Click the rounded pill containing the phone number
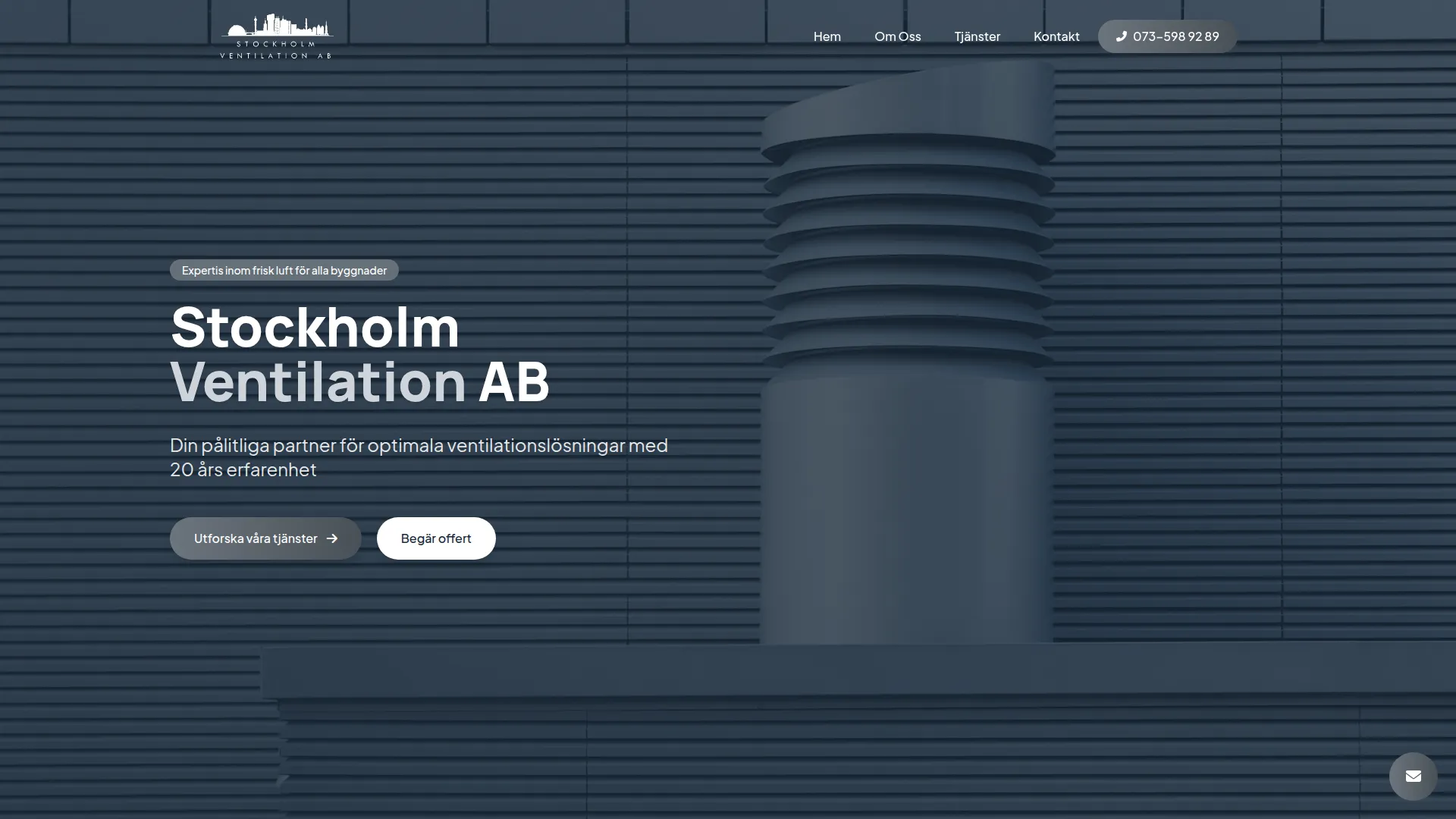Screen dimensions: 1456x819 point(1167,36)
